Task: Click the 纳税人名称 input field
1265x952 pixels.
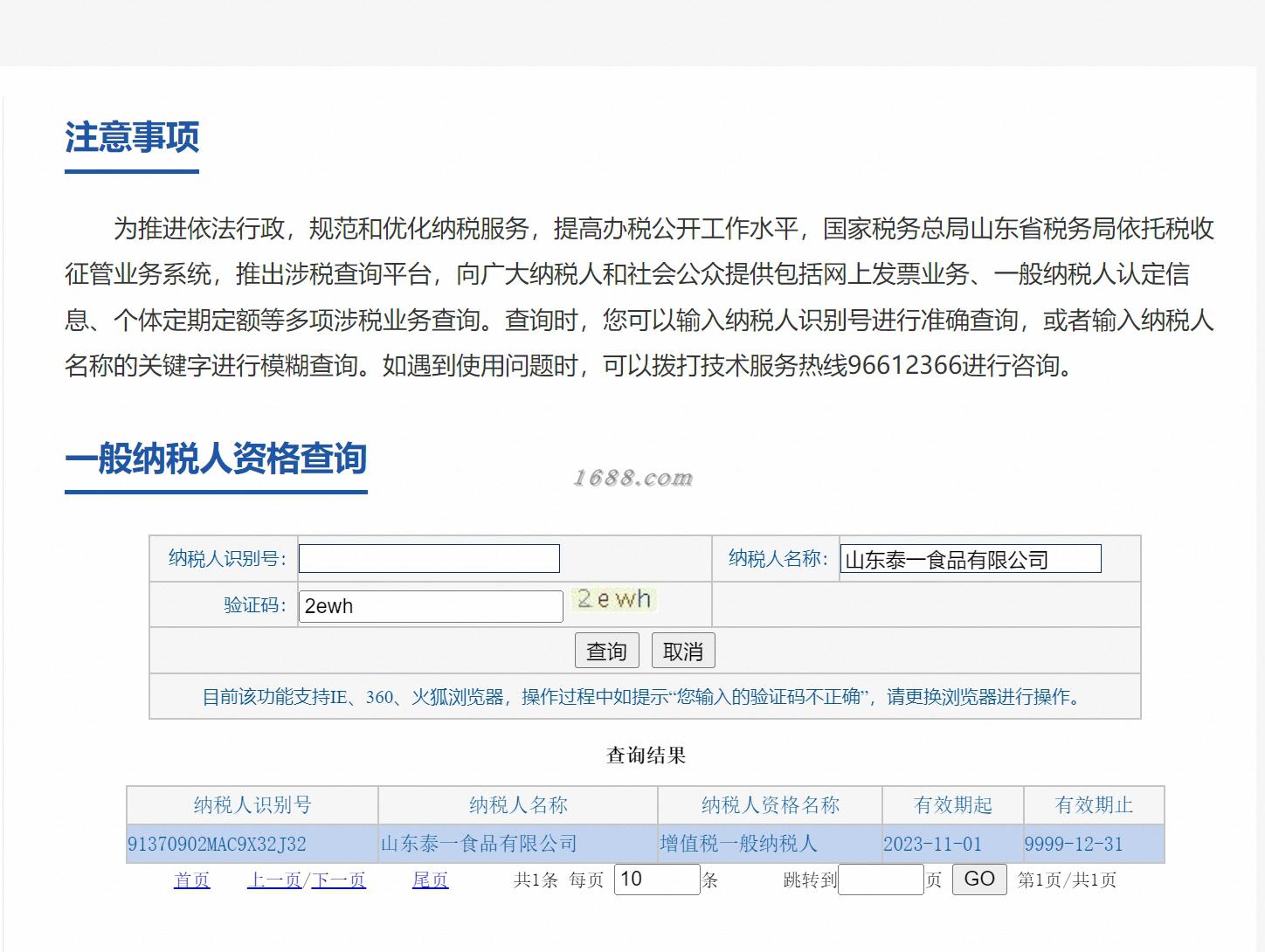Action: click(971, 559)
